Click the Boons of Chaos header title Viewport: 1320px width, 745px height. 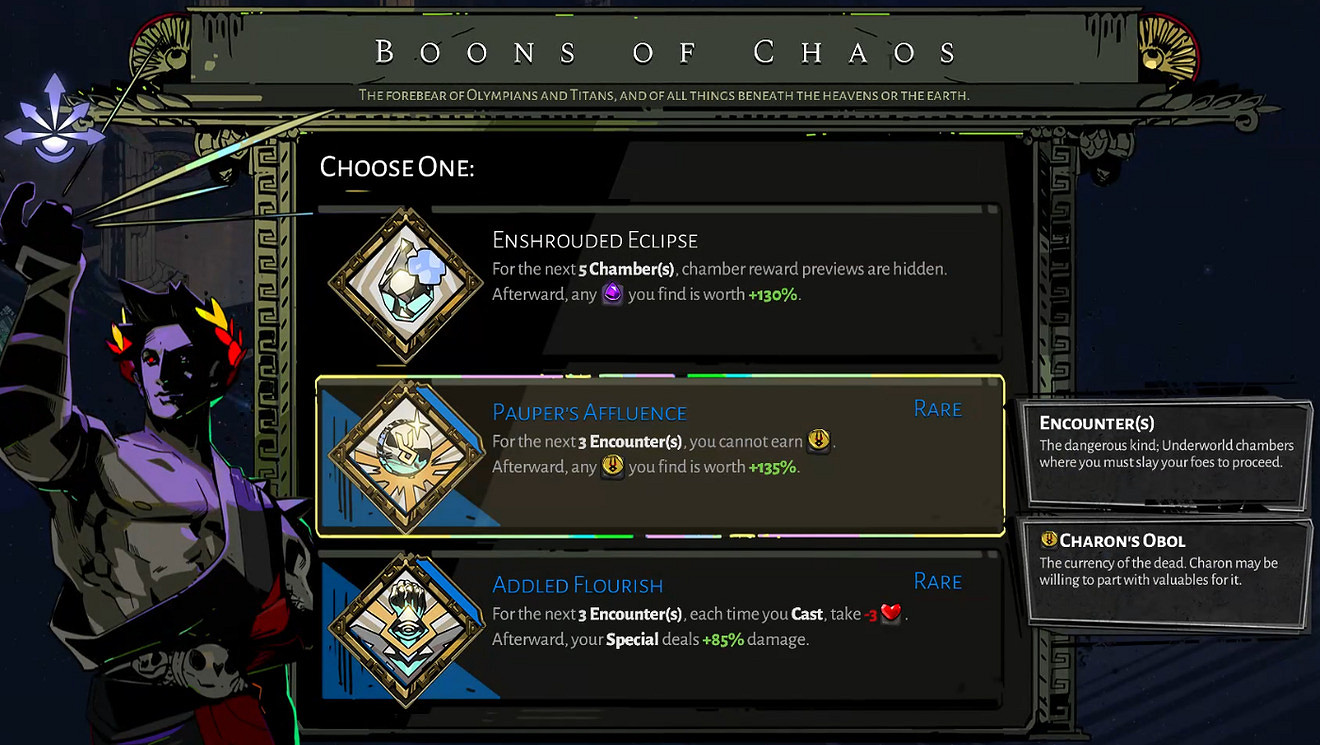[665, 52]
